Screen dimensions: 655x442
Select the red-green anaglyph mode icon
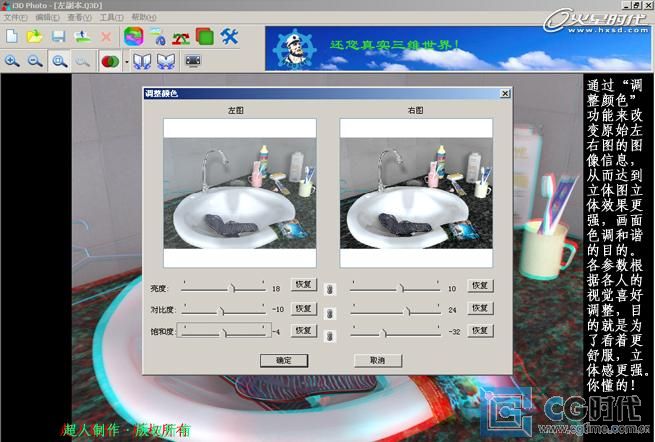coord(110,61)
